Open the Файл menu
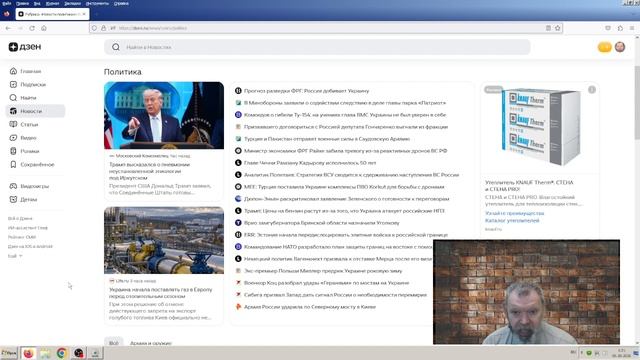Image resolution: width=640 pixels, height=360 pixels. point(7,3)
